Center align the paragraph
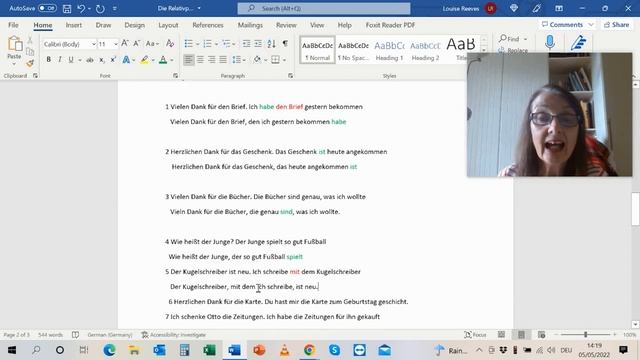The height and width of the screenshot is (360, 640). coord(200,60)
